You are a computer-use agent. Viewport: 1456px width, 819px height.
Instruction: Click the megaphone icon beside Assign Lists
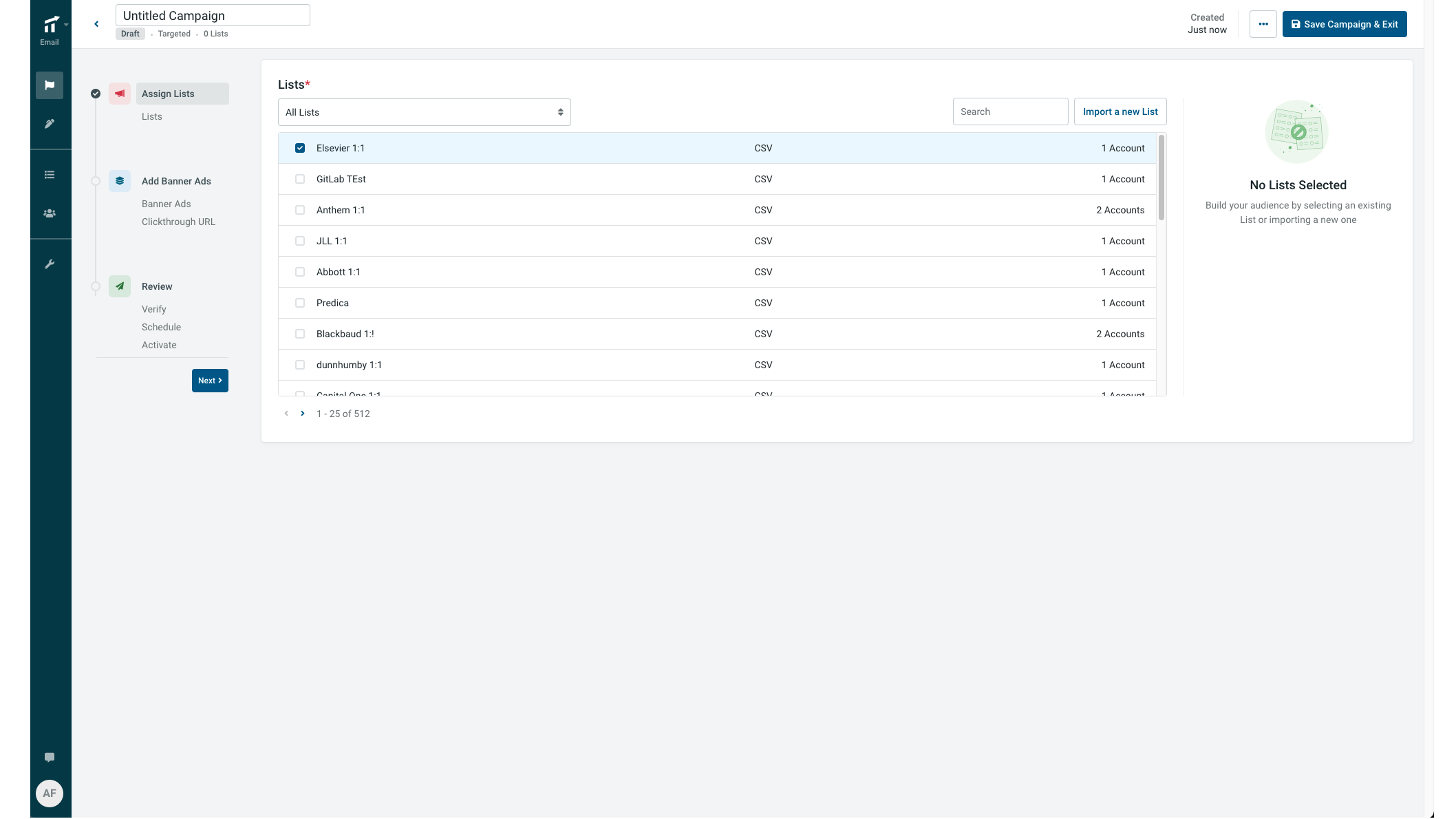tap(120, 94)
